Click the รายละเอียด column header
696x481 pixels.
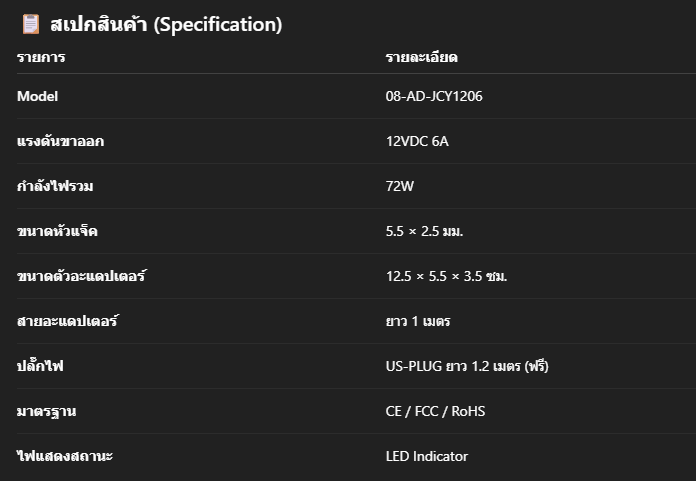(x=421, y=57)
